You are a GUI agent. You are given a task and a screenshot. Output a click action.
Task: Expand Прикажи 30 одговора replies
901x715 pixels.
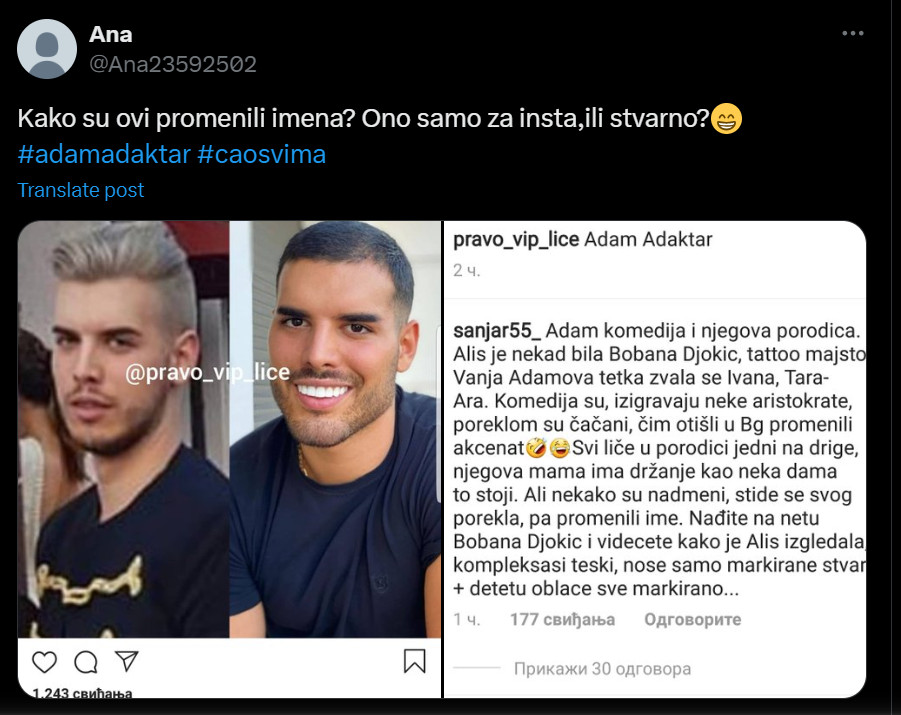[602, 668]
